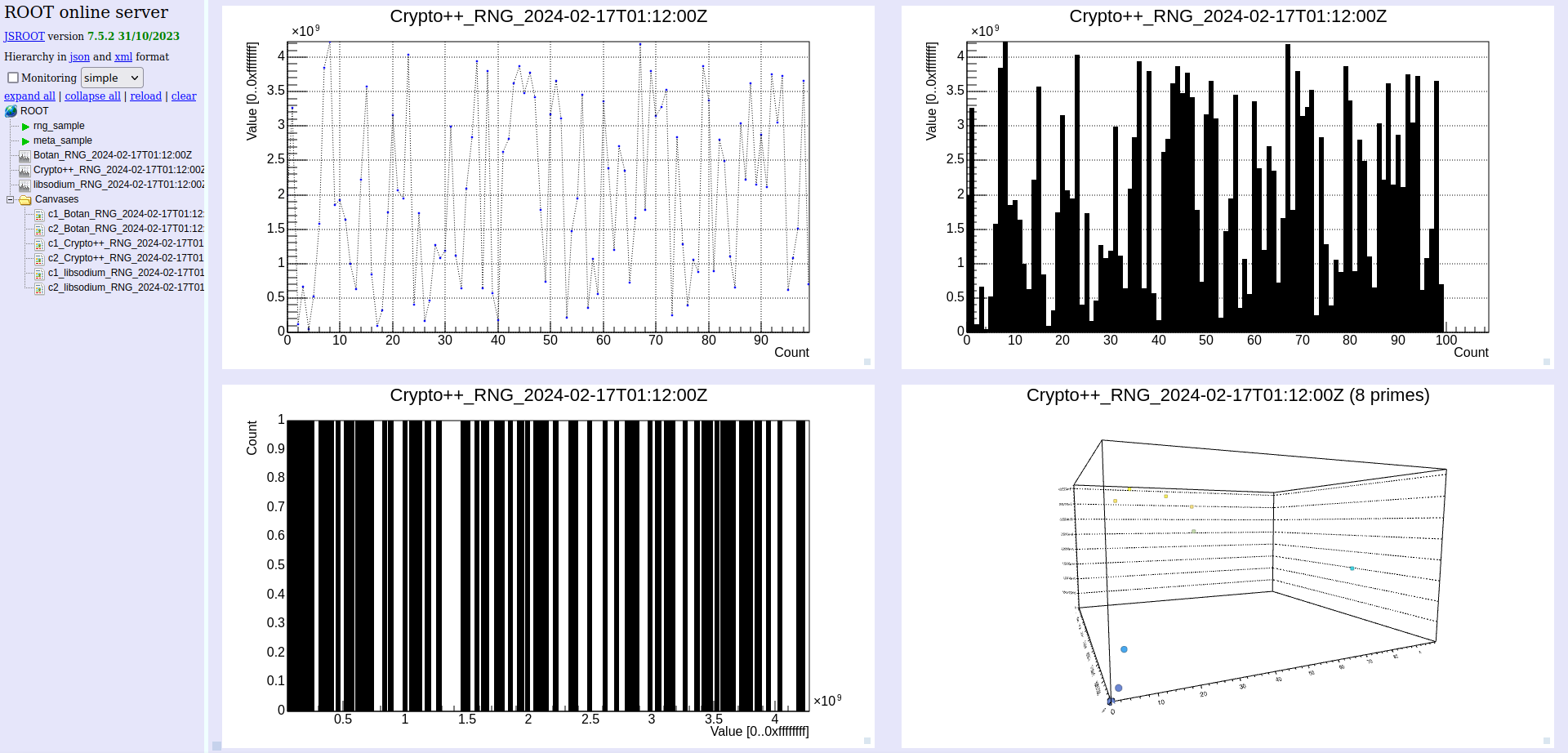The width and height of the screenshot is (1568, 753).
Task: Click the histogram icon for Botan_RNG
Action: point(24,155)
